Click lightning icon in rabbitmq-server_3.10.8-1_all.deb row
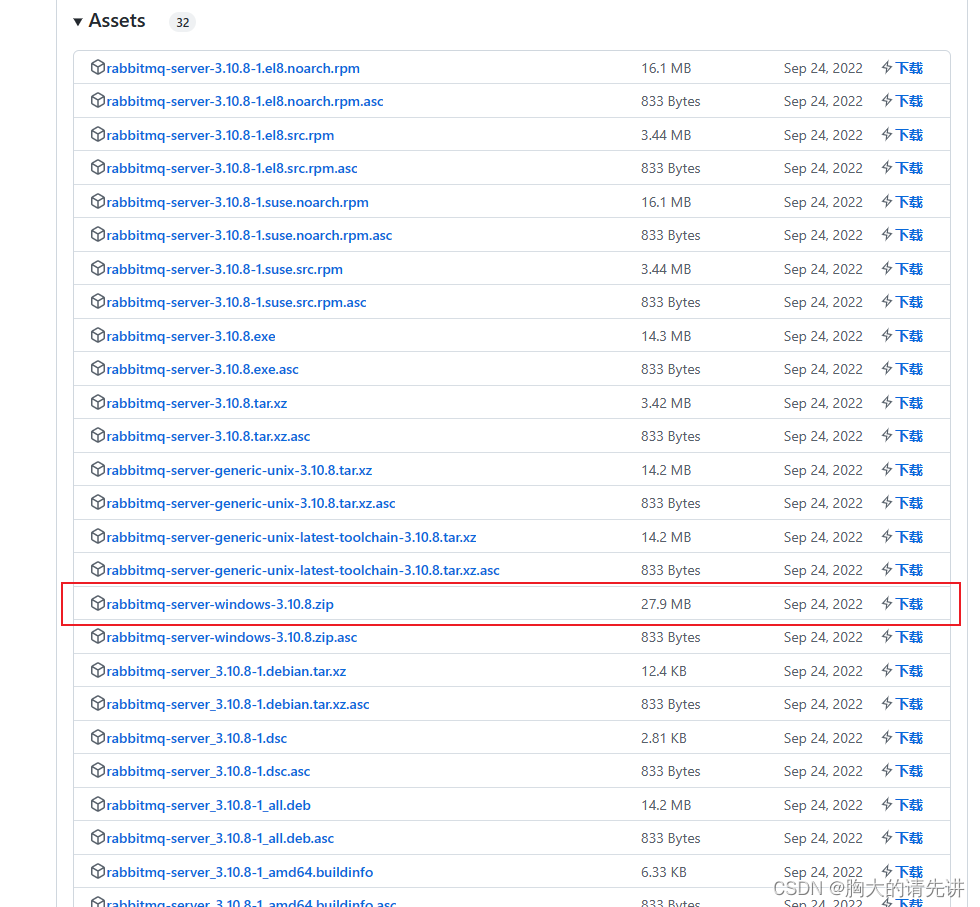The height and width of the screenshot is (907, 980). (x=887, y=804)
